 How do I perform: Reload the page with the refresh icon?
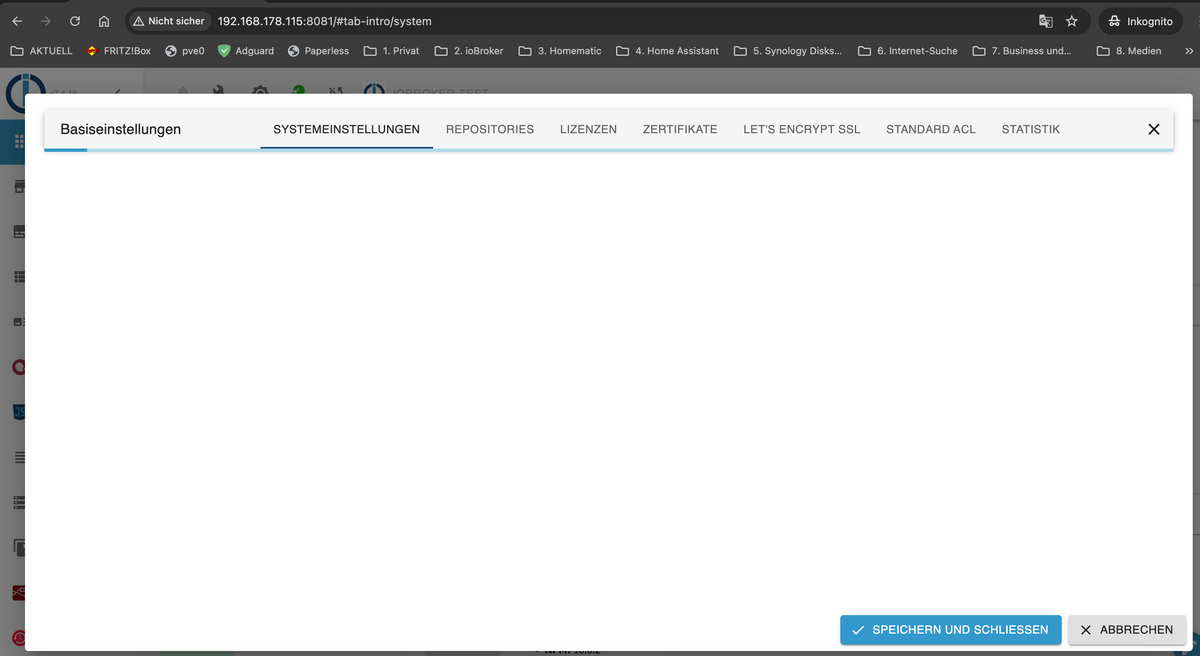click(75, 20)
